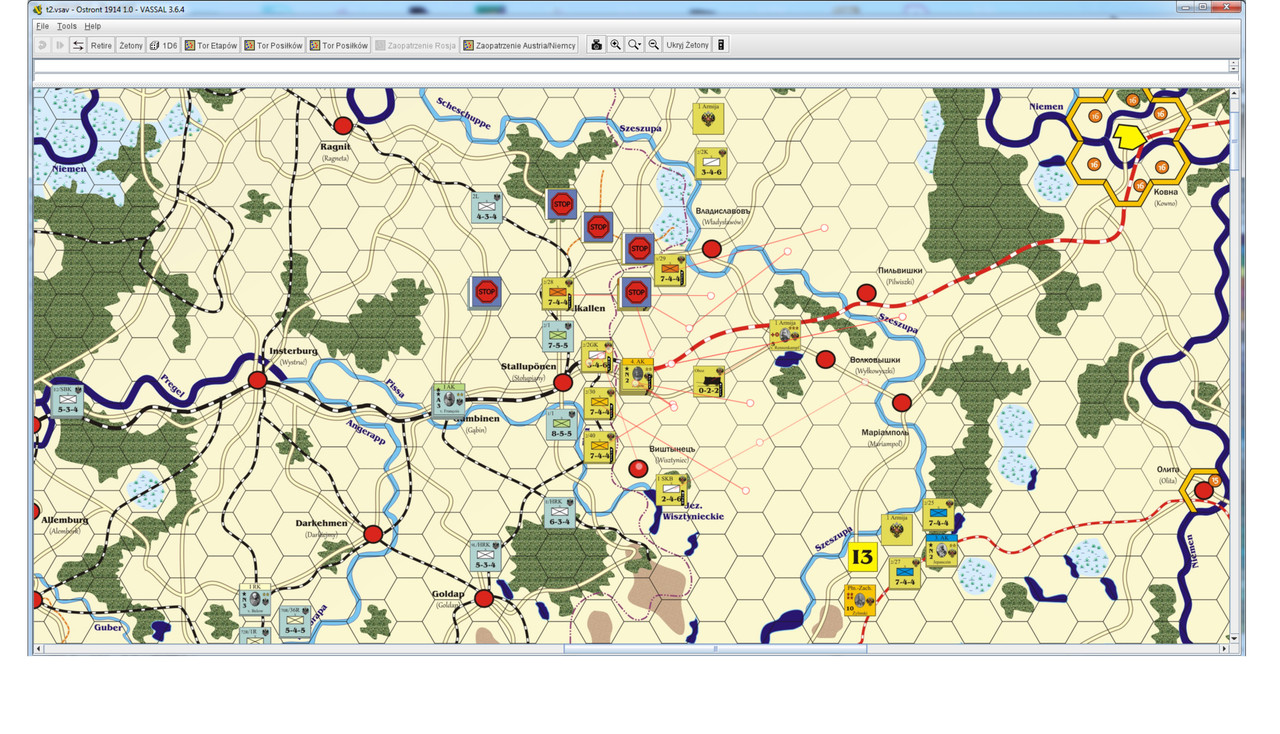This screenshot has width=1280, height=734.
Task: Select the 2/2K 3-4-6 cavalry counter
Action: click(711, 163)
